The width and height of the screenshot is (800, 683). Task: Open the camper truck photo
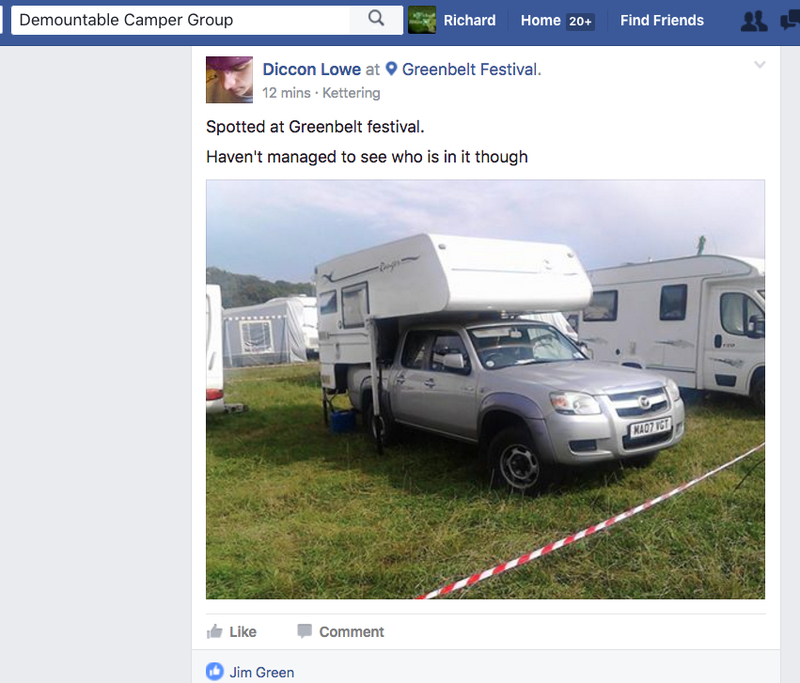click(x=485, y=389)
